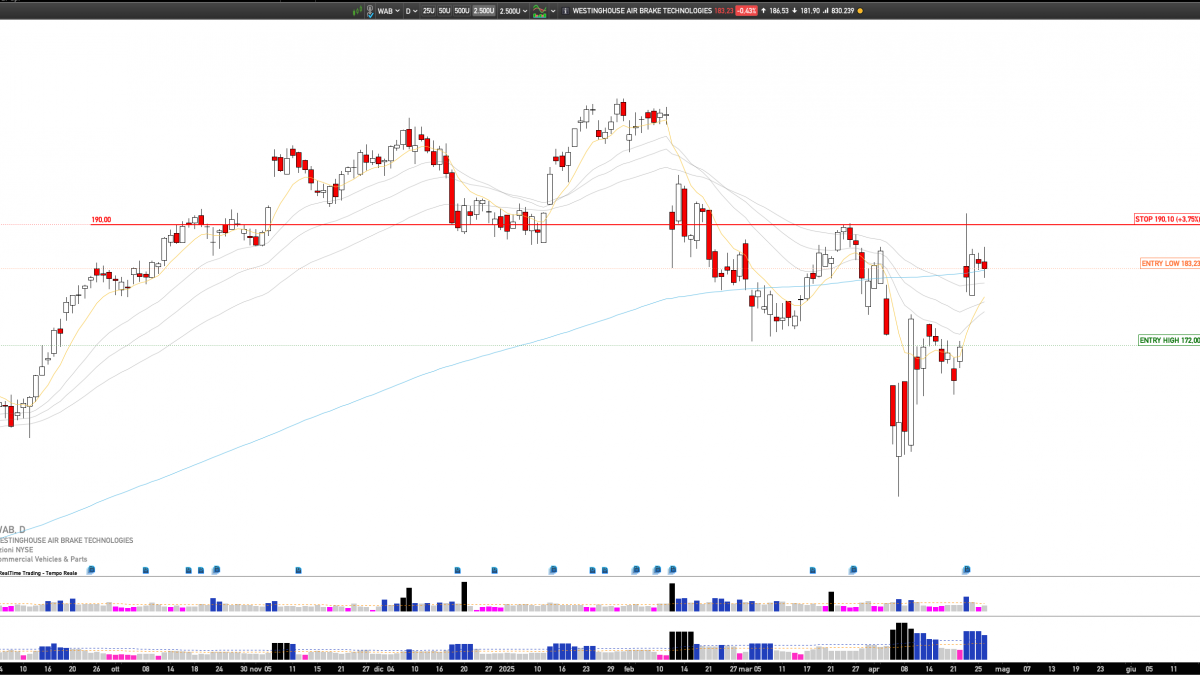This screenshot has width=1200, height=675.
Task: Click the 190.00 level label
Action: [101, 220]
